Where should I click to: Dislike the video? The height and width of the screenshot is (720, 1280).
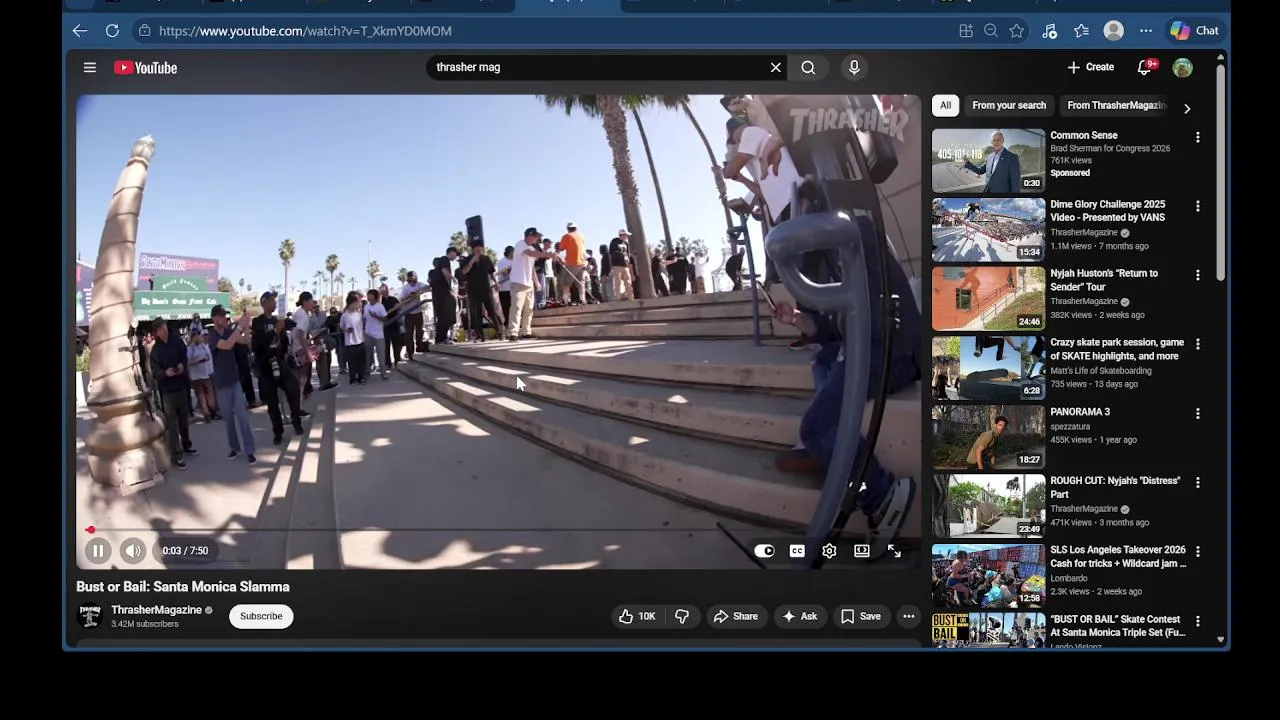pyautogui.click(x=682, y=616)
